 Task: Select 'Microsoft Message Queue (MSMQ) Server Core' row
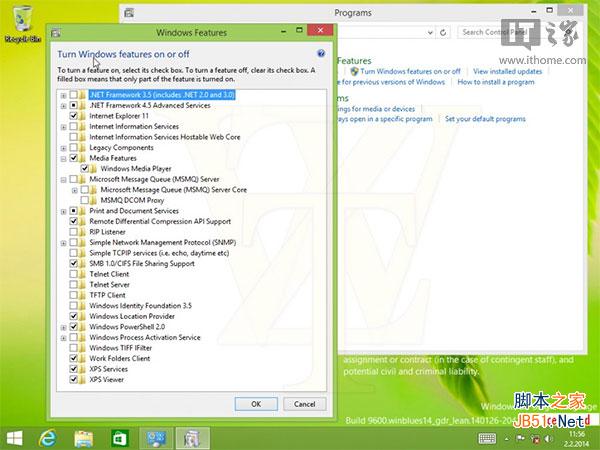[173, 190]
